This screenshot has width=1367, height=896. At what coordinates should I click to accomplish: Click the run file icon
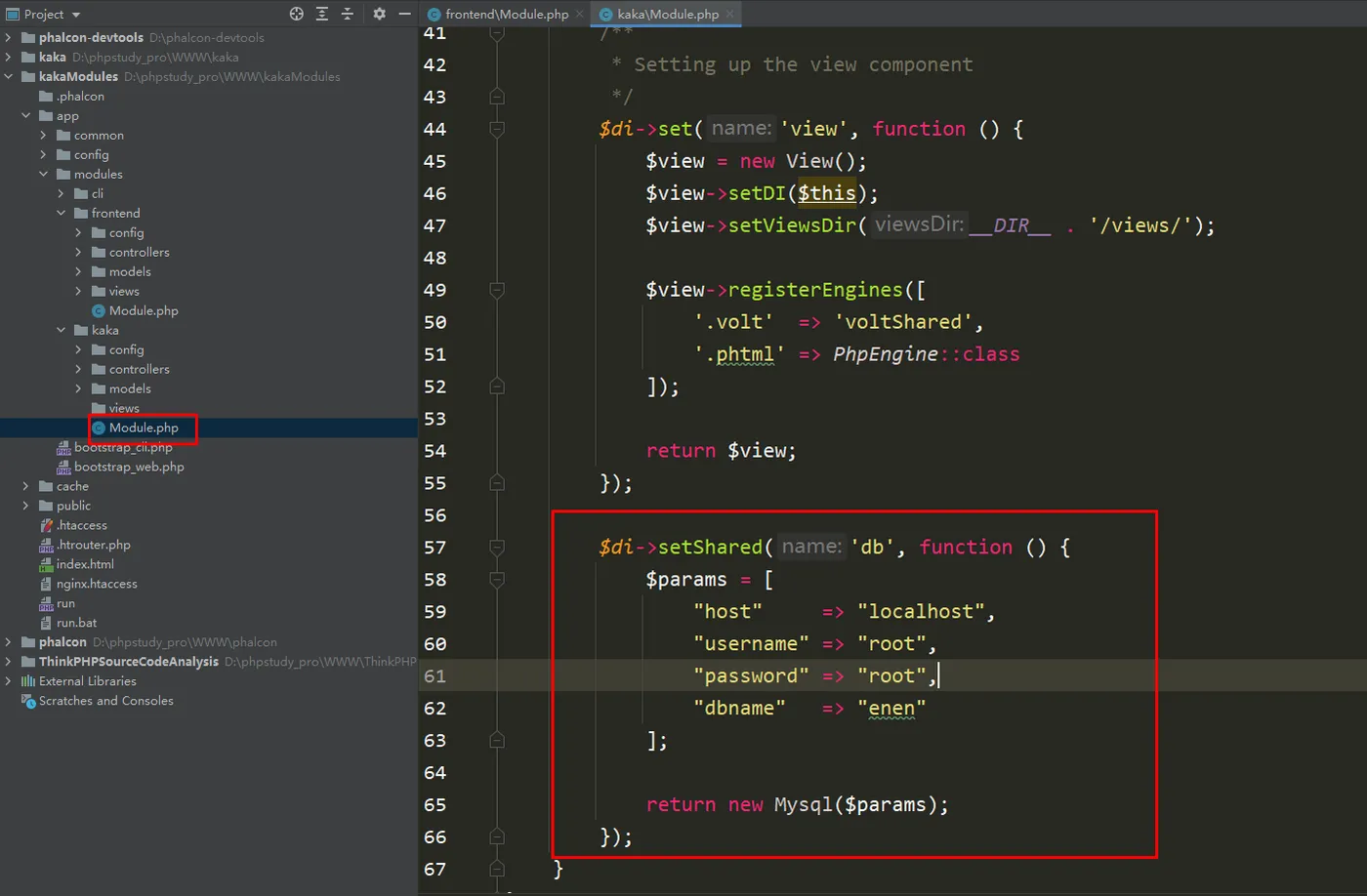(x=46, y=603)
